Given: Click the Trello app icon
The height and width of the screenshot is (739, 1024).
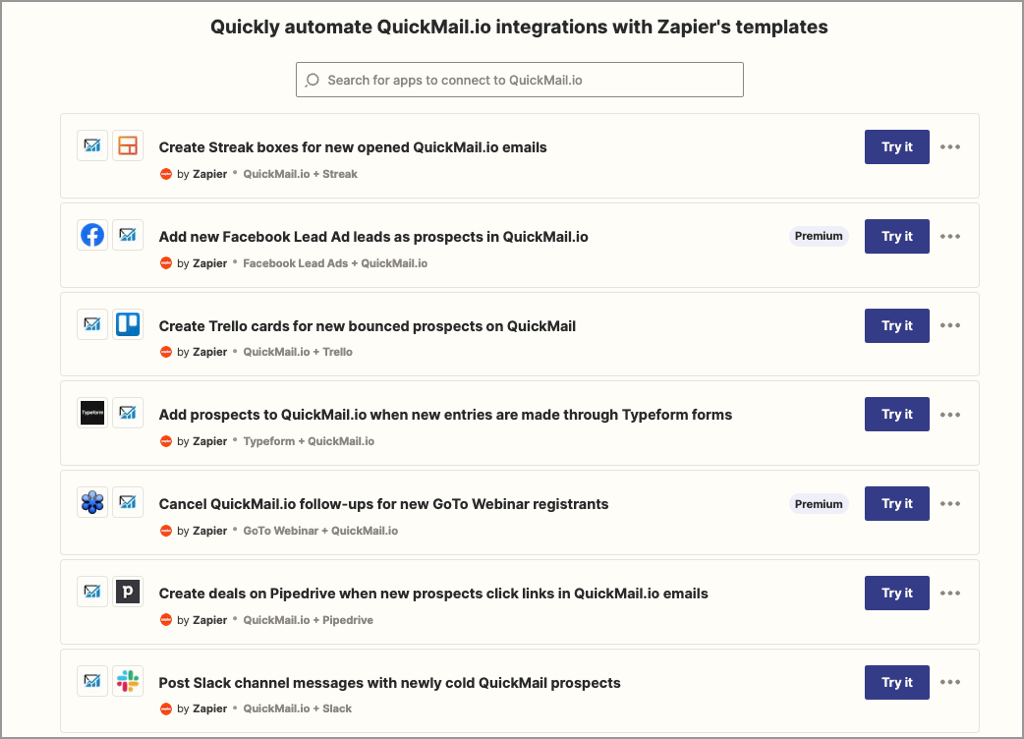Looking at the screenshot, I should point(127,324).
